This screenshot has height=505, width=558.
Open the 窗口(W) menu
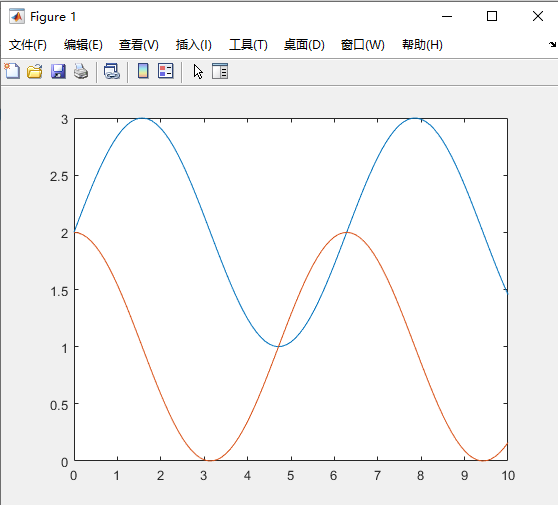(x=363, y=45)
